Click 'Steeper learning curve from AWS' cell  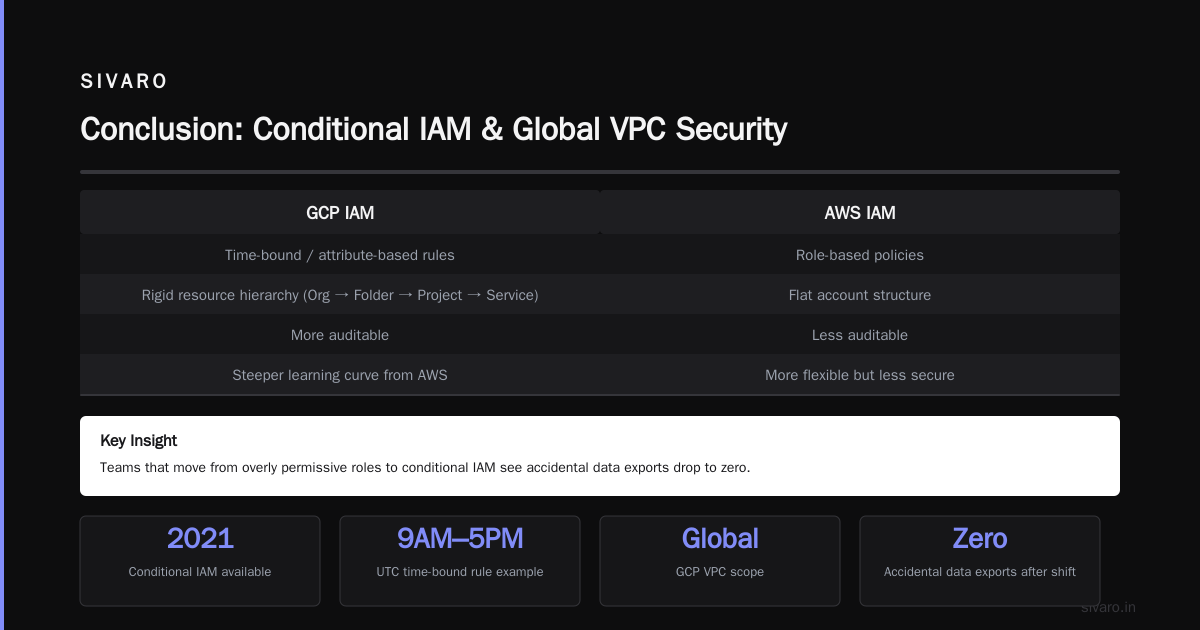(x=340, y=375)
